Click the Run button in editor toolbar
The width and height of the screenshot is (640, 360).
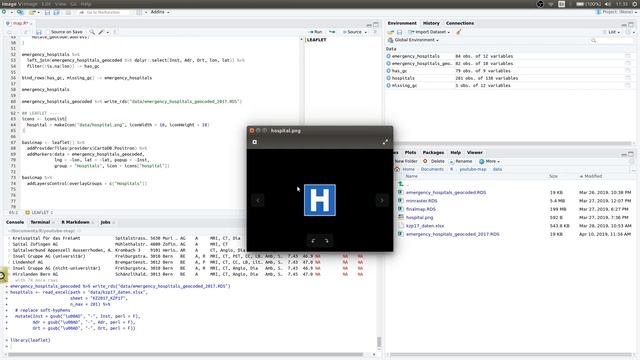click(x=316, y=32)
